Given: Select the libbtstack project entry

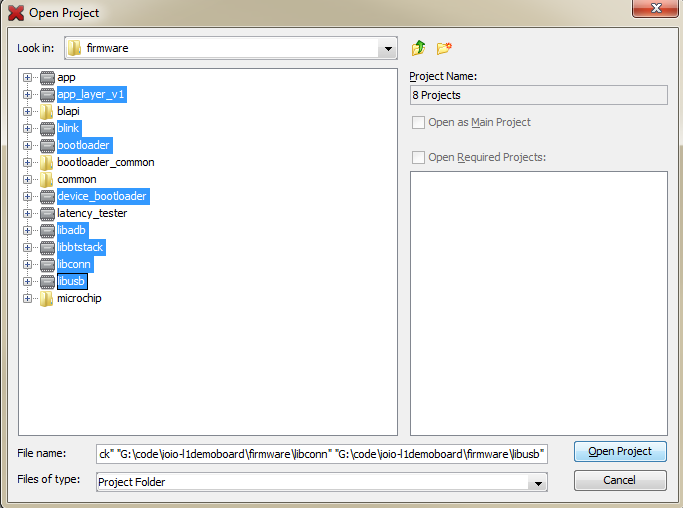Looking at the screenshot, I should 80,247.
